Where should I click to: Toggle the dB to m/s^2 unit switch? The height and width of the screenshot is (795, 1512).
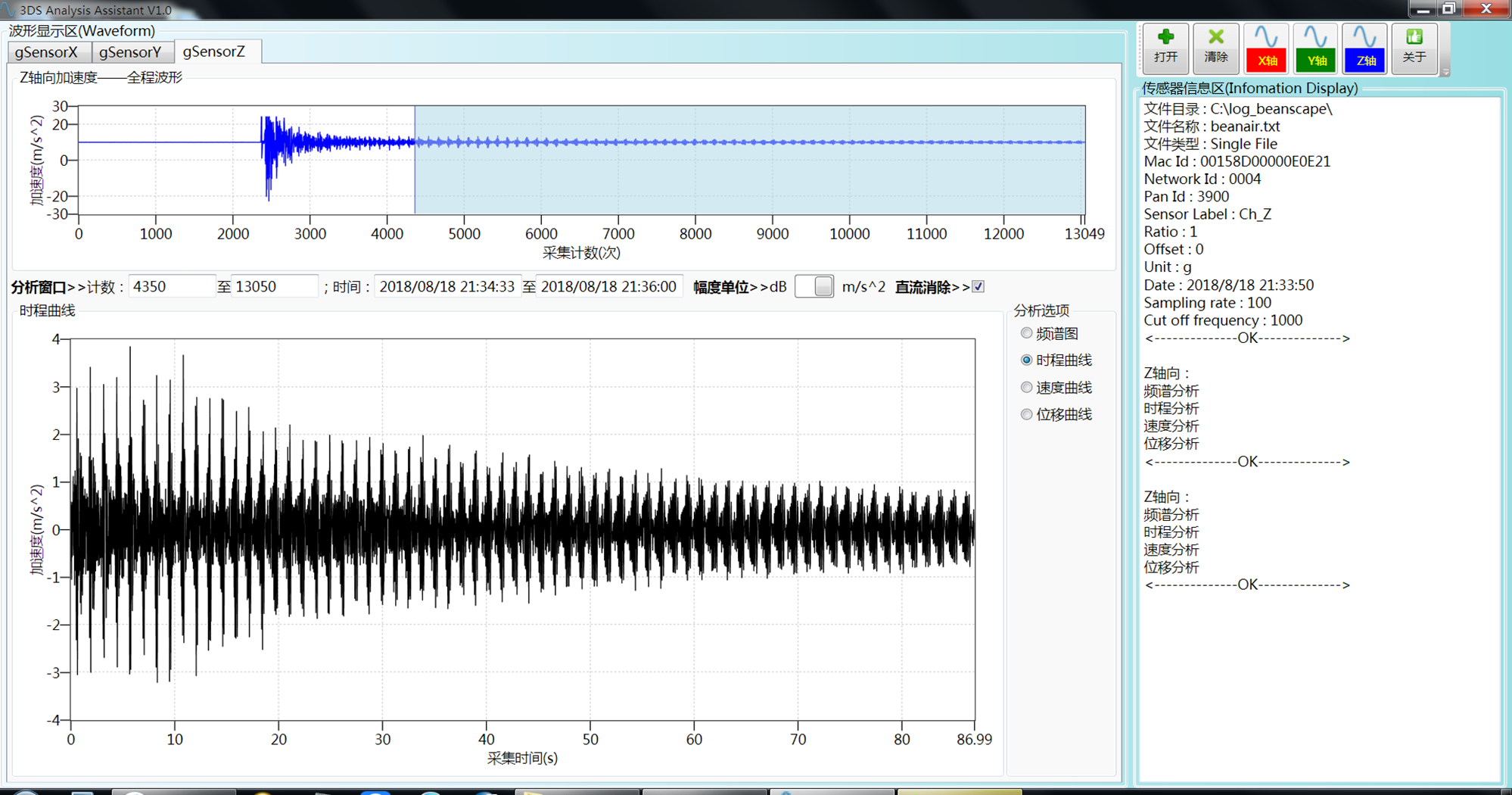[814, 287]
